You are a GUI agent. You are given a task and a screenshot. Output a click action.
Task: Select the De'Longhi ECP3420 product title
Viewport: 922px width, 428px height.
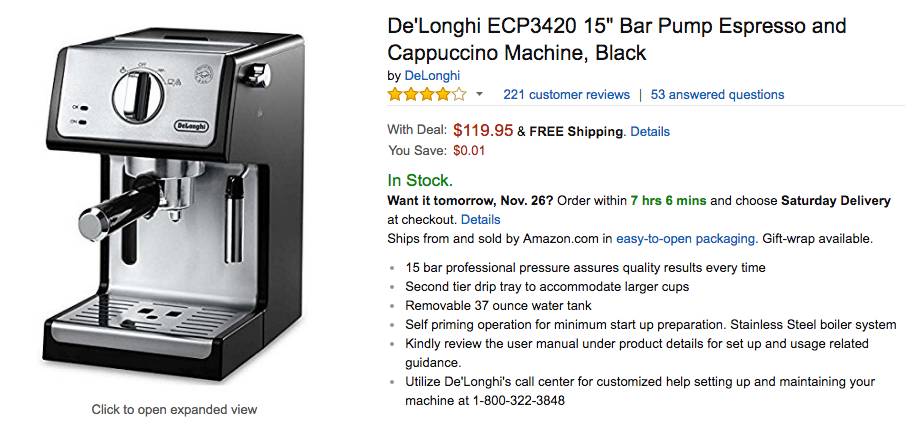616,40
